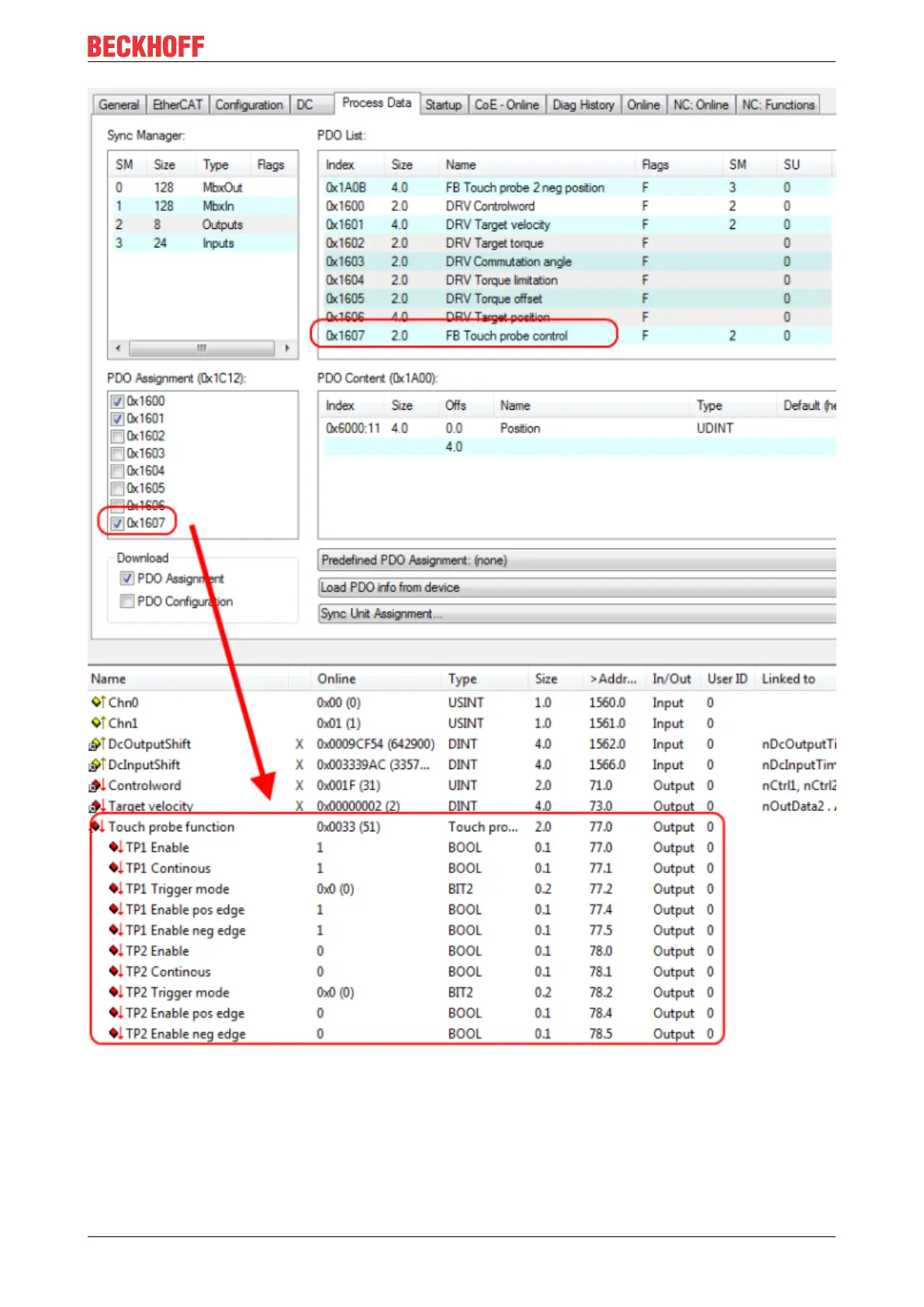
Task: Click the In/Out column header
Action: coord(672,679)
